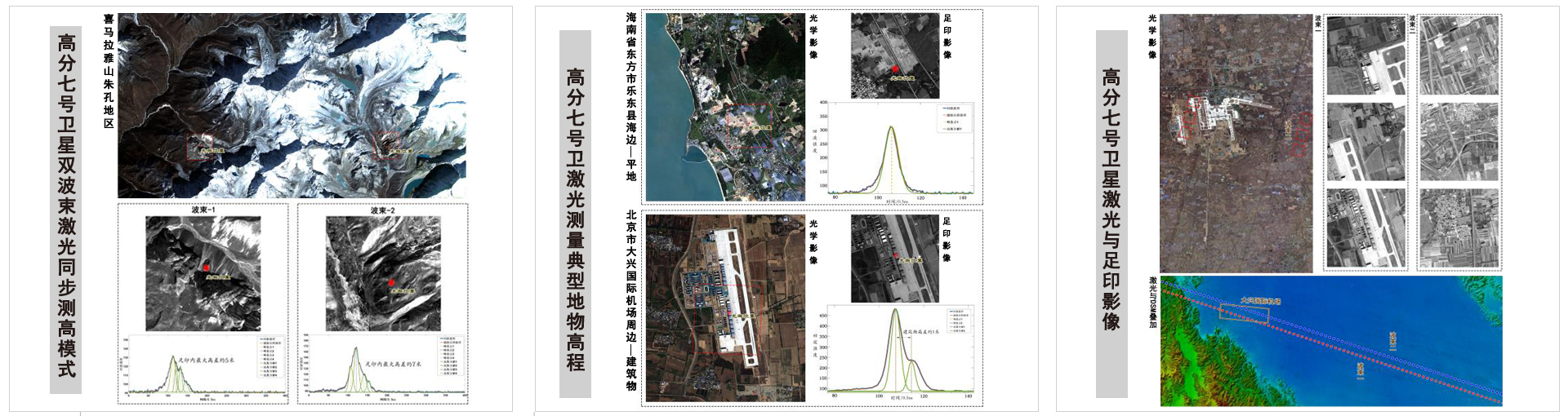This screenshot has width=1568, height=416.
Task: Click the red footprint dot in 波束-1 image
Action: [x=207, y=268]
